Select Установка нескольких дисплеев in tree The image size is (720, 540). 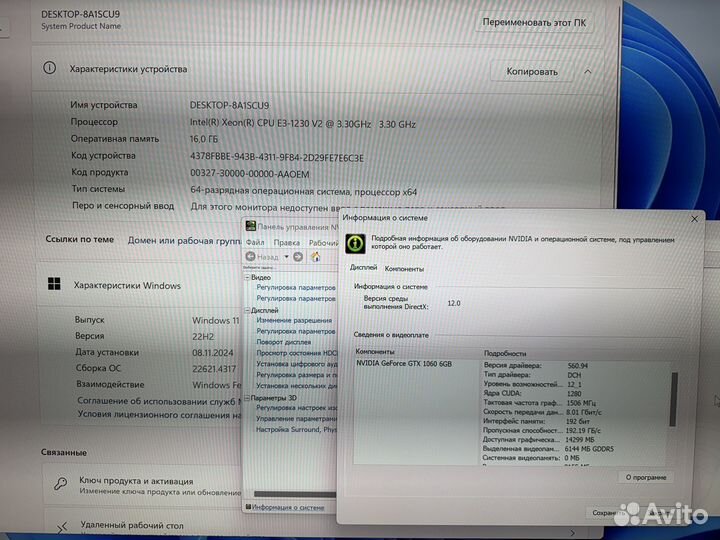296,386
